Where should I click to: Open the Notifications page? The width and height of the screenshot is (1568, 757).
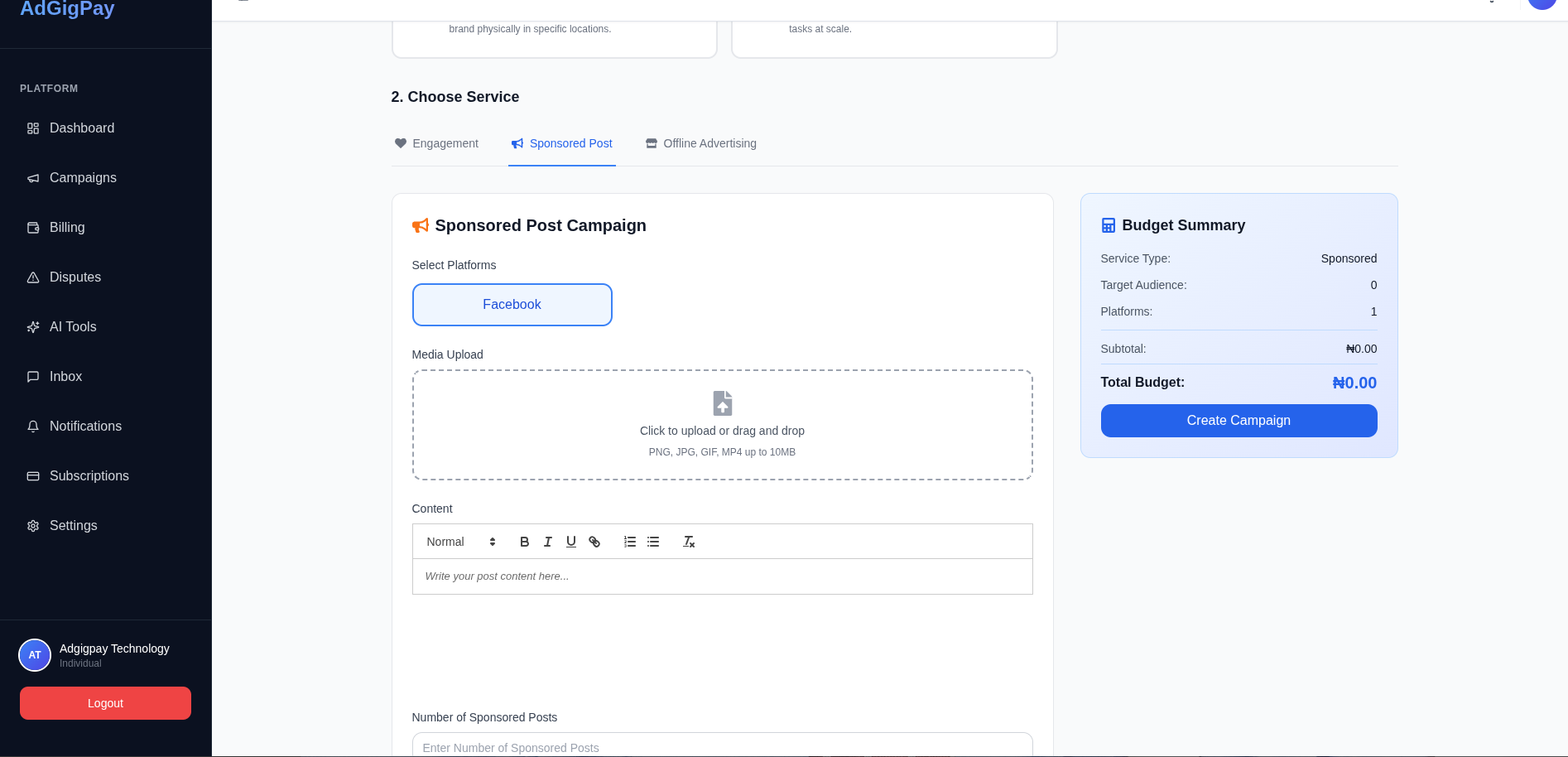pos(106,427)
